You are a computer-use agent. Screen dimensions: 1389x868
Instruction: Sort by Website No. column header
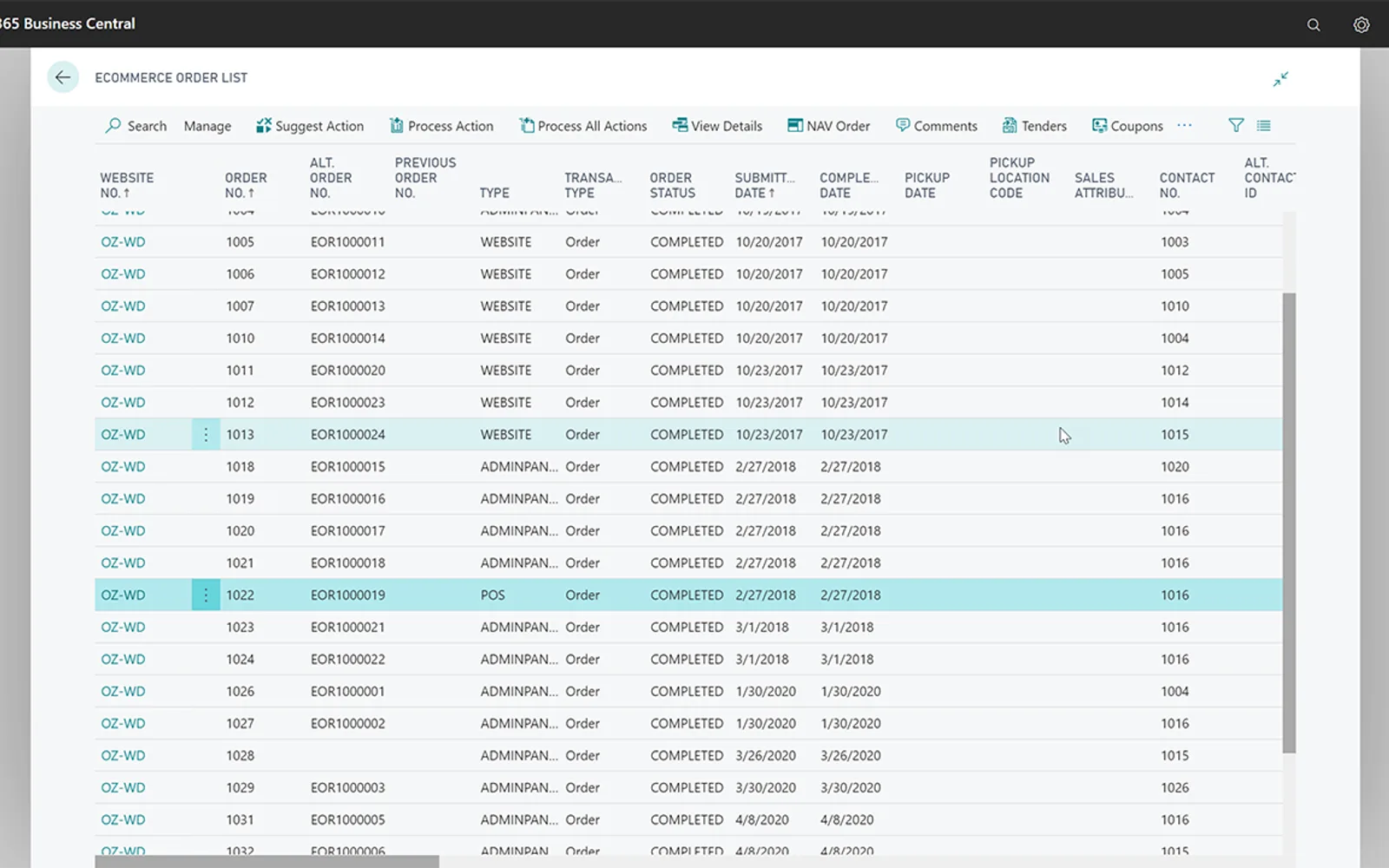coord(127,185)
